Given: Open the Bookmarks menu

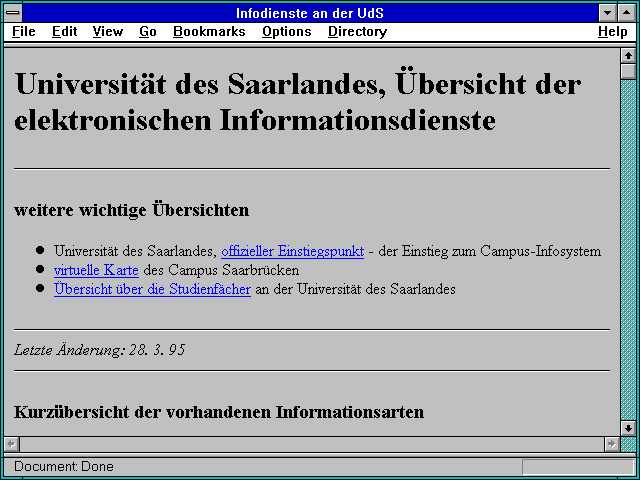Looking at the screenshot, I should pos(209,32).
